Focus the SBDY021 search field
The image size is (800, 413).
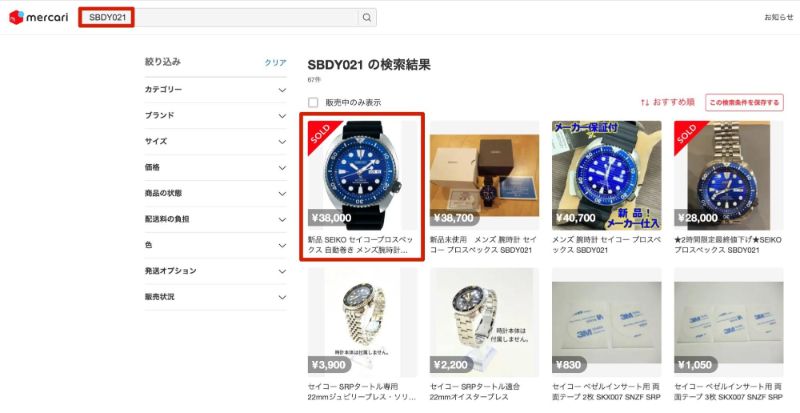[227, 17]
